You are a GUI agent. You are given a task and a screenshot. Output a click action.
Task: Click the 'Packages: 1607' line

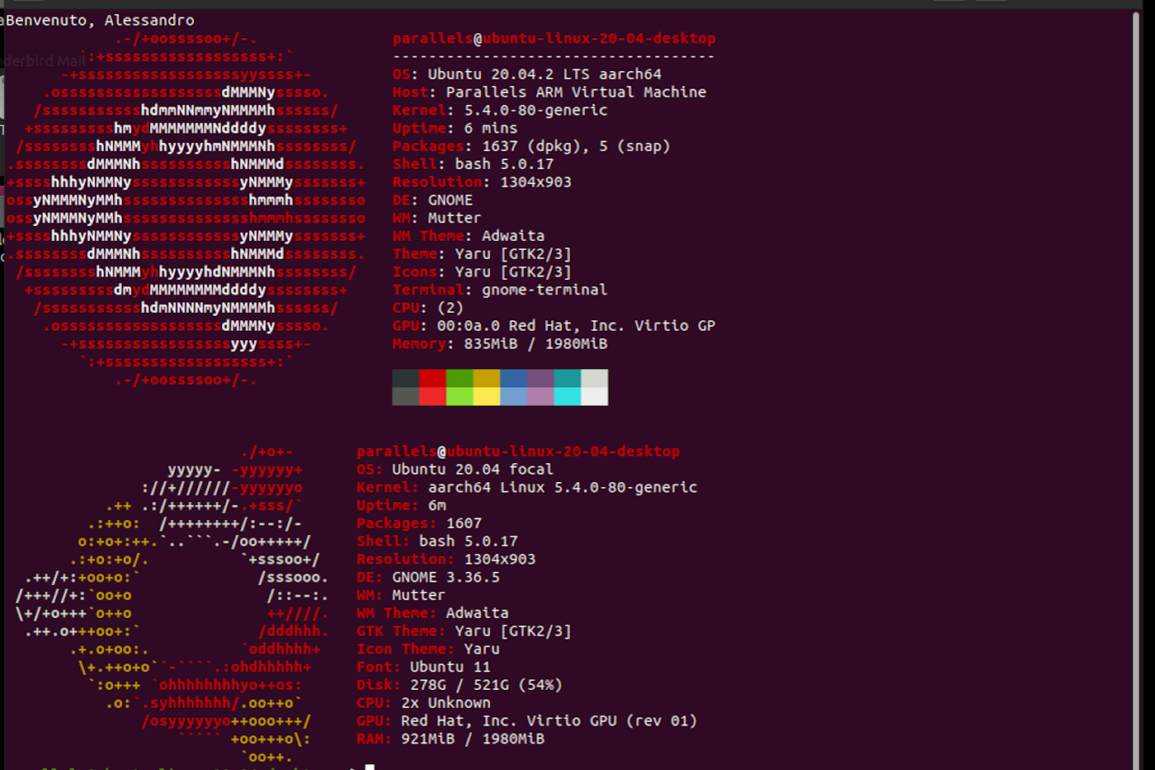(x=419, y=523)
